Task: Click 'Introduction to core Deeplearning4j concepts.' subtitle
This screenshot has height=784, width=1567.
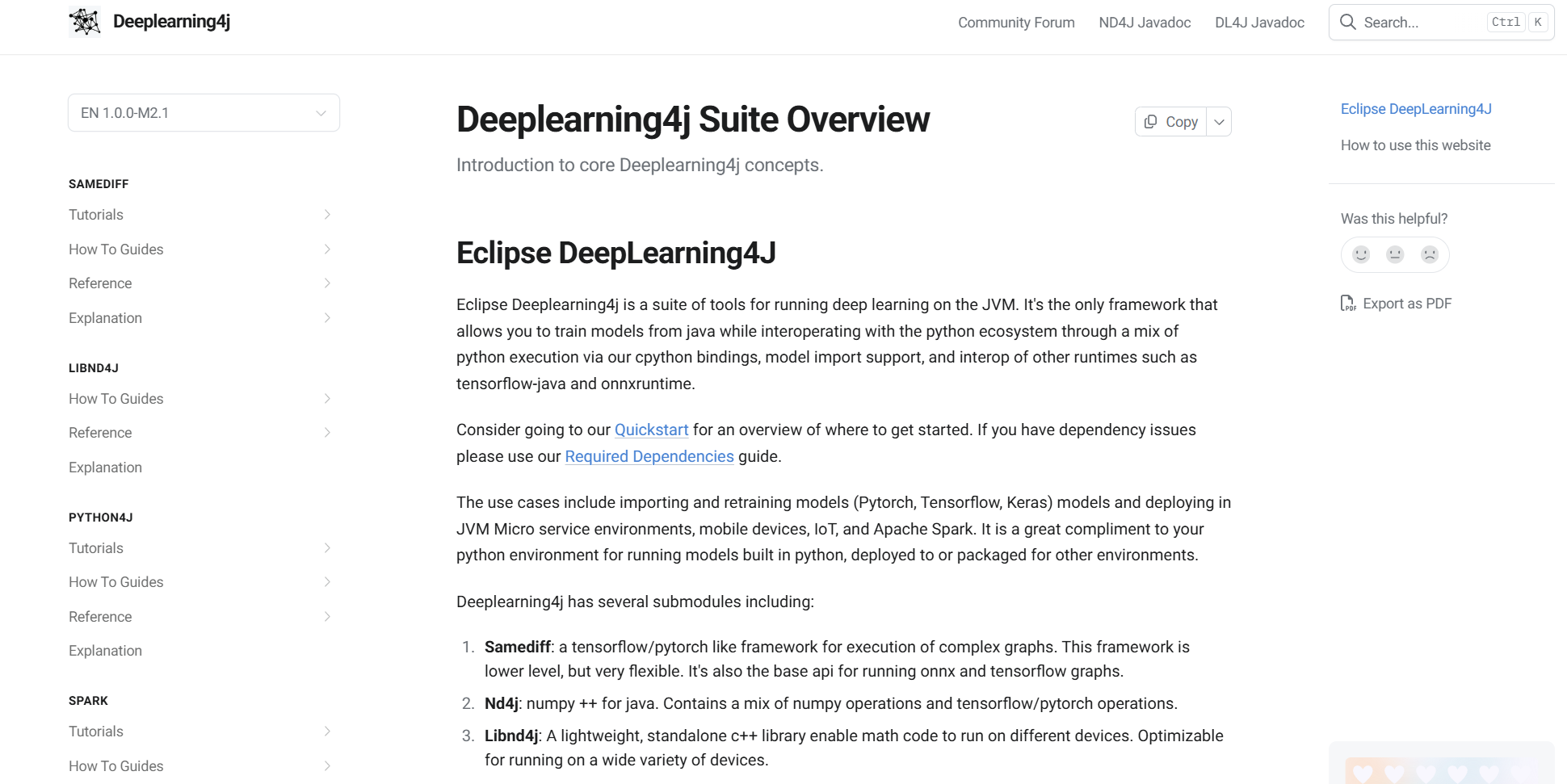Action: (640, 165)
